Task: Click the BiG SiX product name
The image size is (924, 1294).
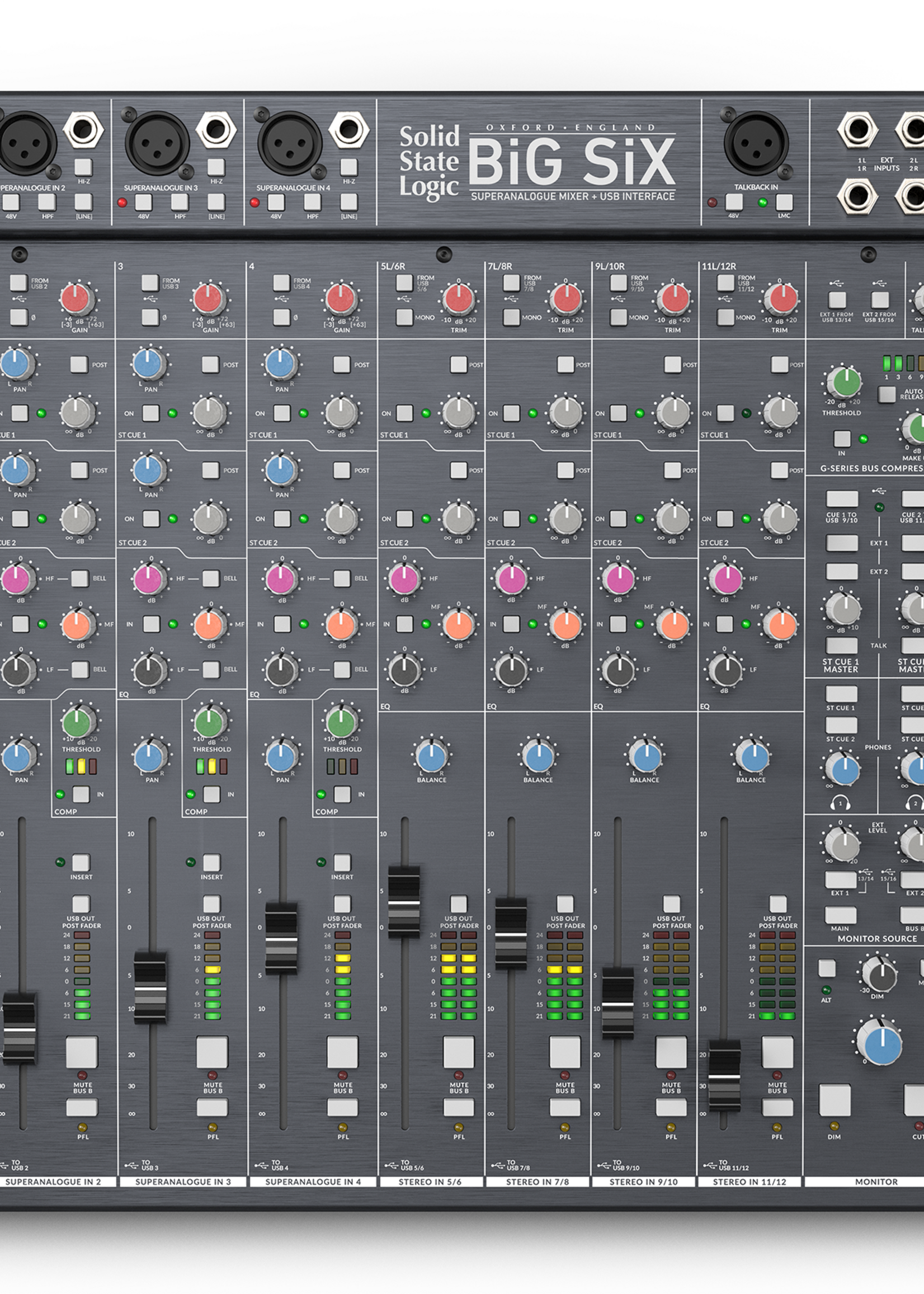Action: [572, 162]
